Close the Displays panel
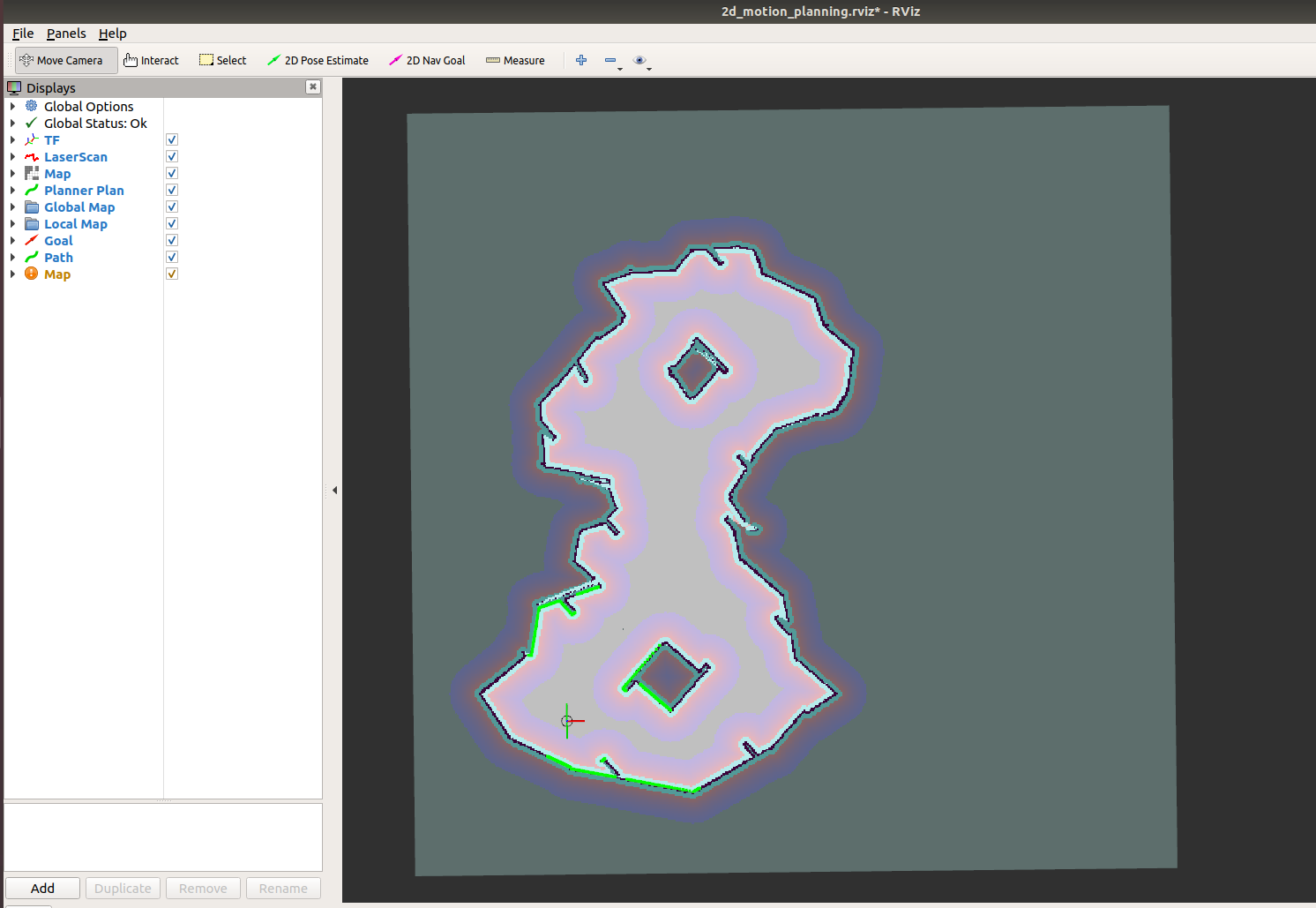 tap(312, 86)
